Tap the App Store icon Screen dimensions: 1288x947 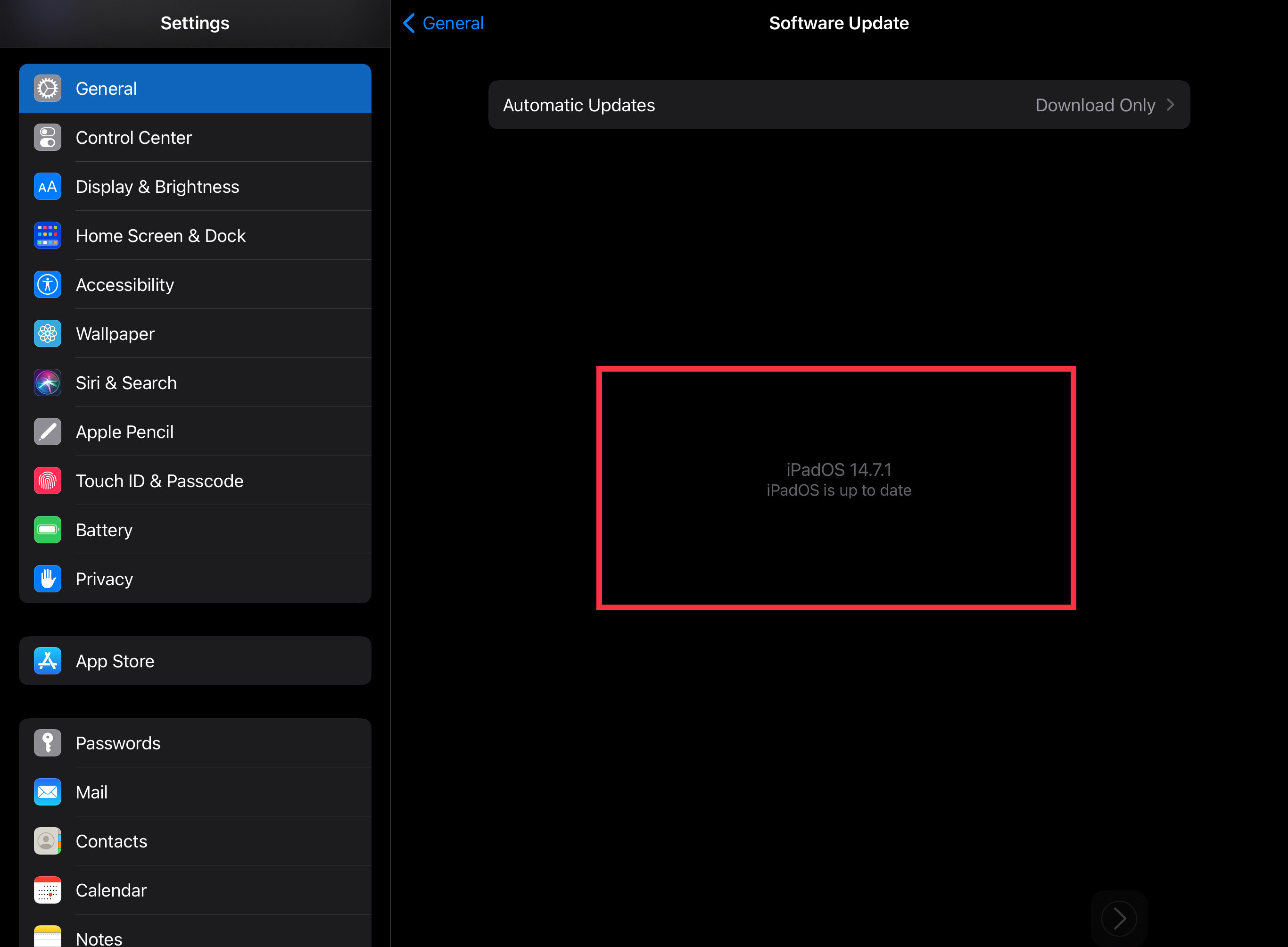click(x=48, y=661)
